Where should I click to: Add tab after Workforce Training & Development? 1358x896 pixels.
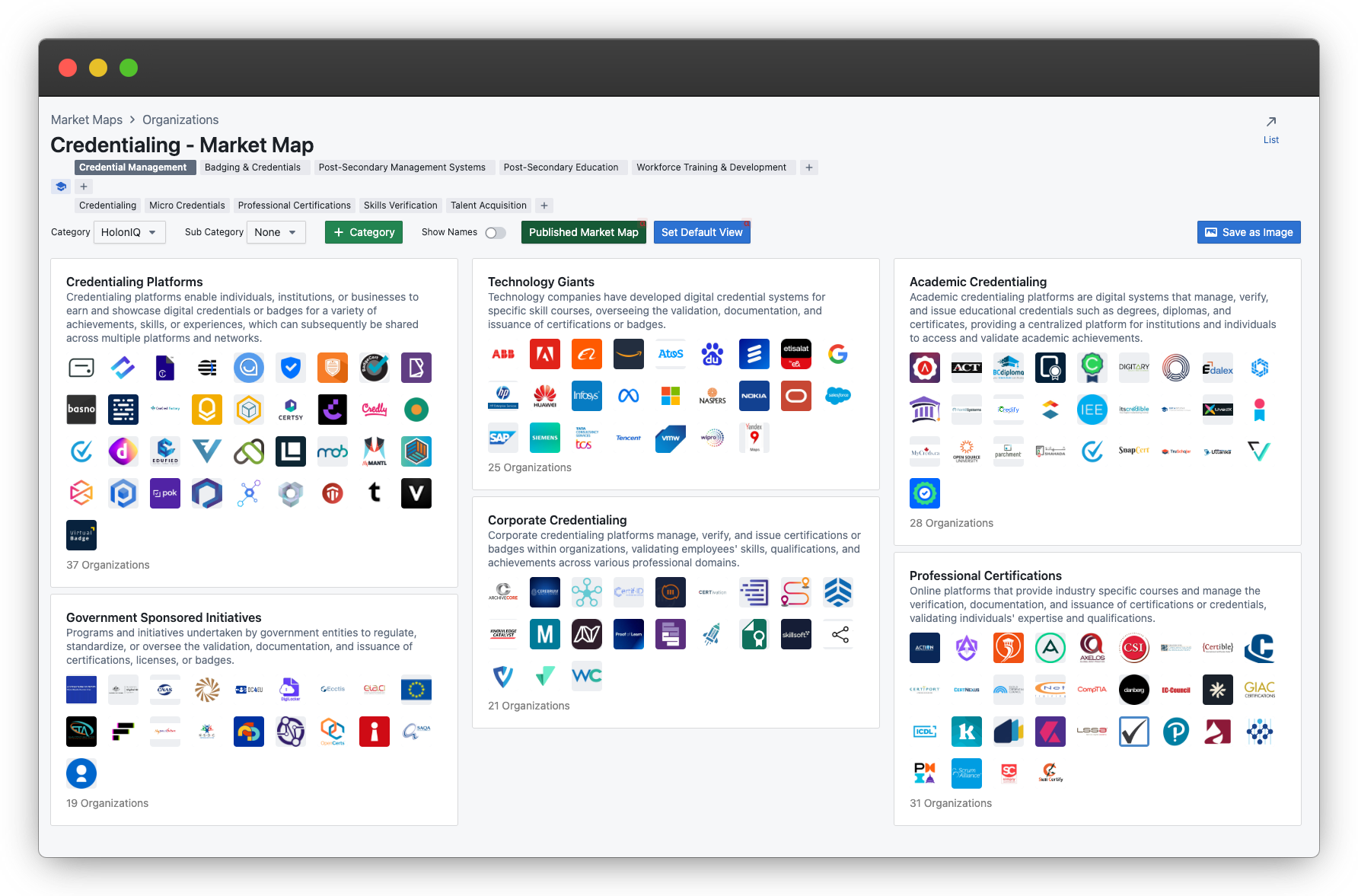point(809,167)
